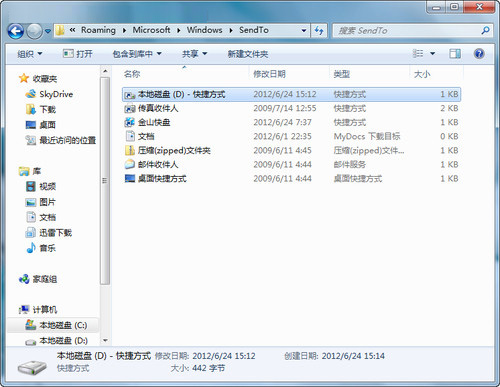Expand arrow after Microsoft in address bar
Viewport: 500px width, 387px height.
pyautogui.click(x=179, y=30)
